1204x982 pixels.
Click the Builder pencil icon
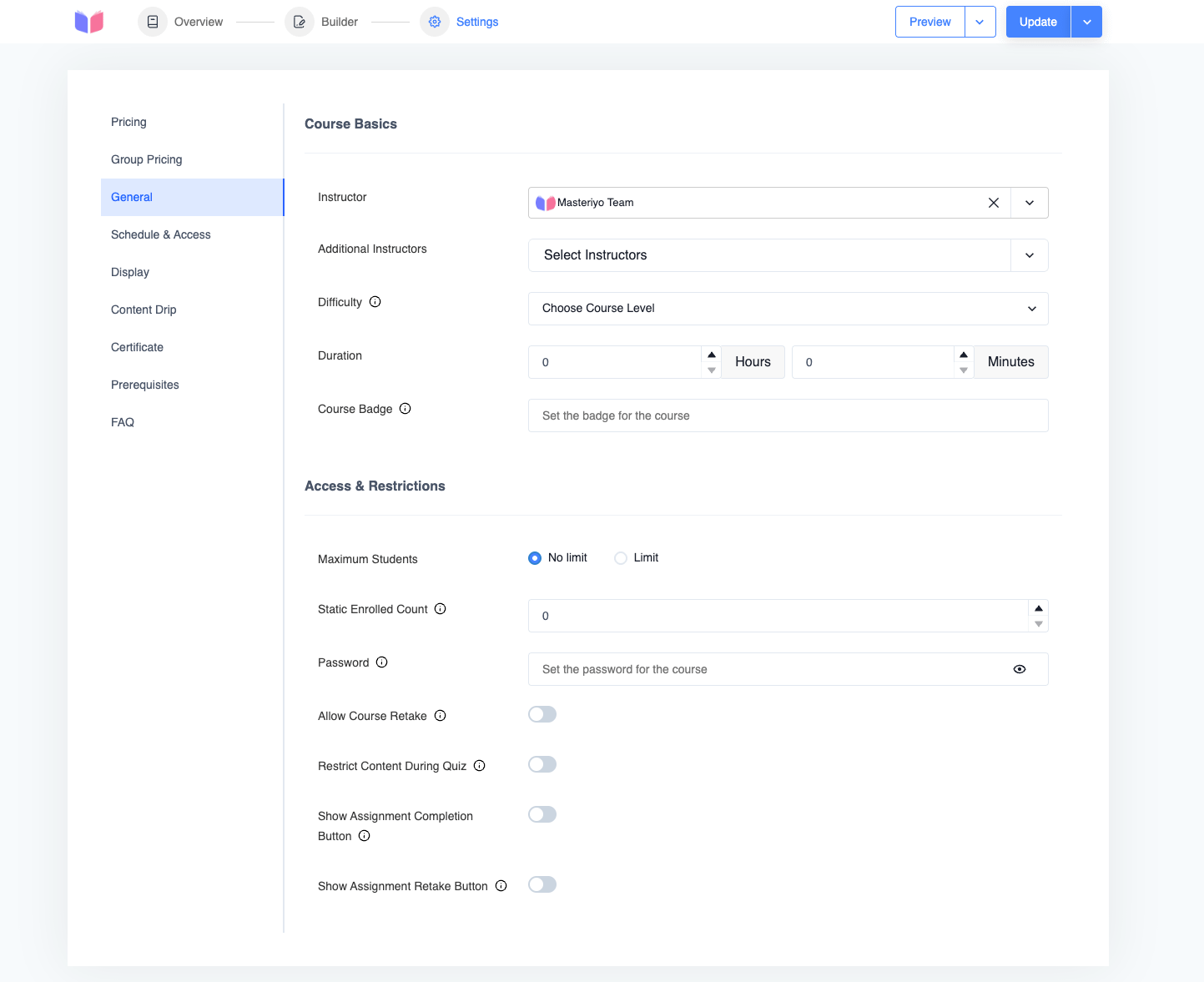pos(300,22)
